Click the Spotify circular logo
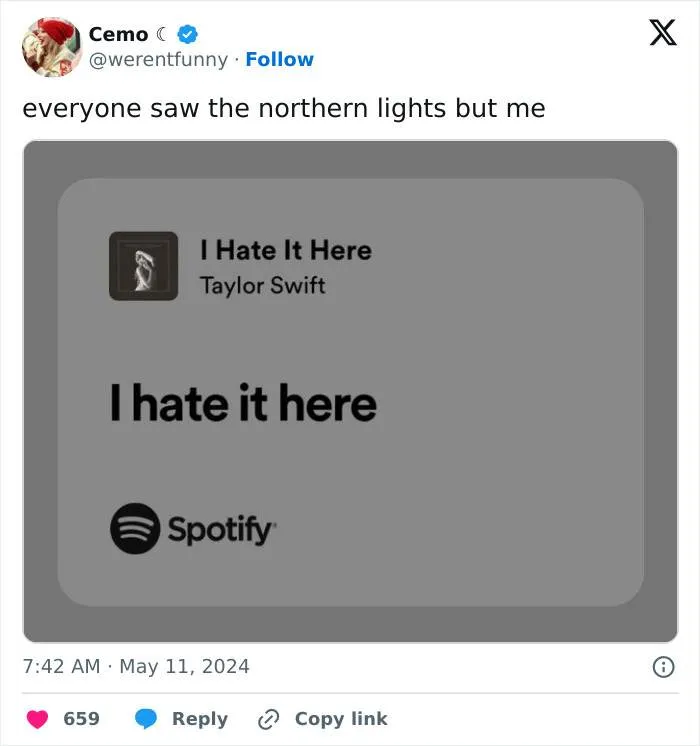Image resolution: width=700 pixels, height=746 pixels. pos(134,528)
